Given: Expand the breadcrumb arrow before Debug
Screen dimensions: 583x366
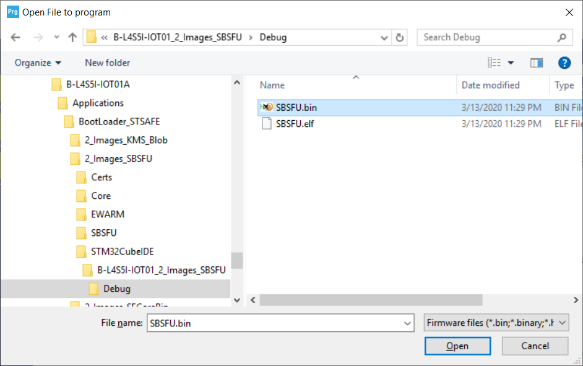Looking at the screenshot, I should [x=251, y=38].
